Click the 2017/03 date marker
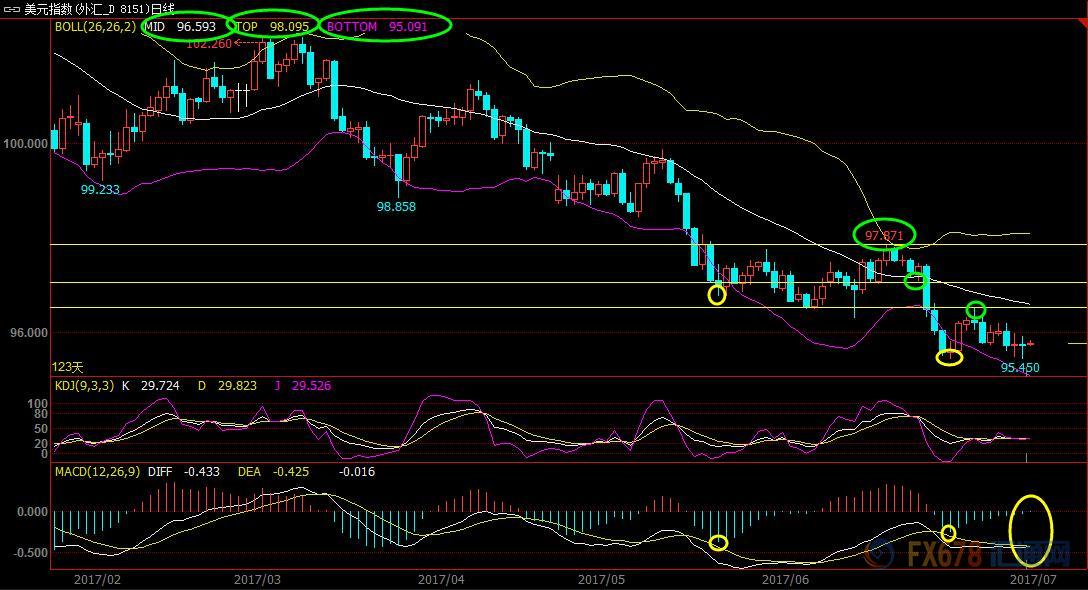Viewport: 1088px width, 590px height. click(x=257, y=579)
